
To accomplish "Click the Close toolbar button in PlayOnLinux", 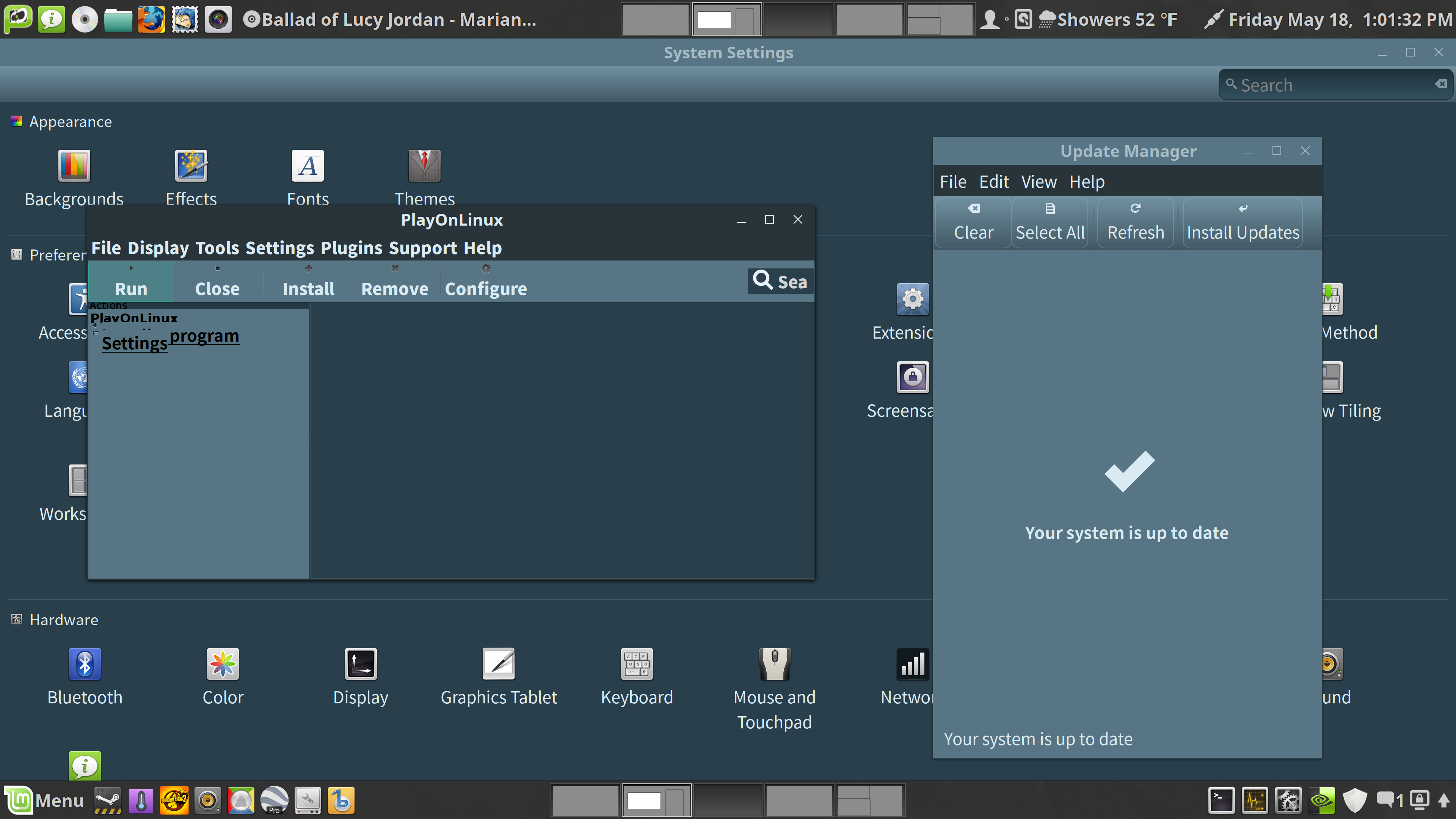I will coord(218,281).
